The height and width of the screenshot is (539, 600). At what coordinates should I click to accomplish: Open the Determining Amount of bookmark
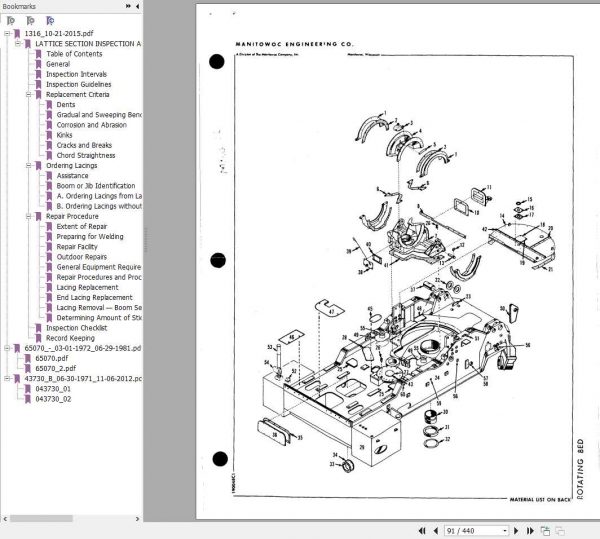[99, 318]
